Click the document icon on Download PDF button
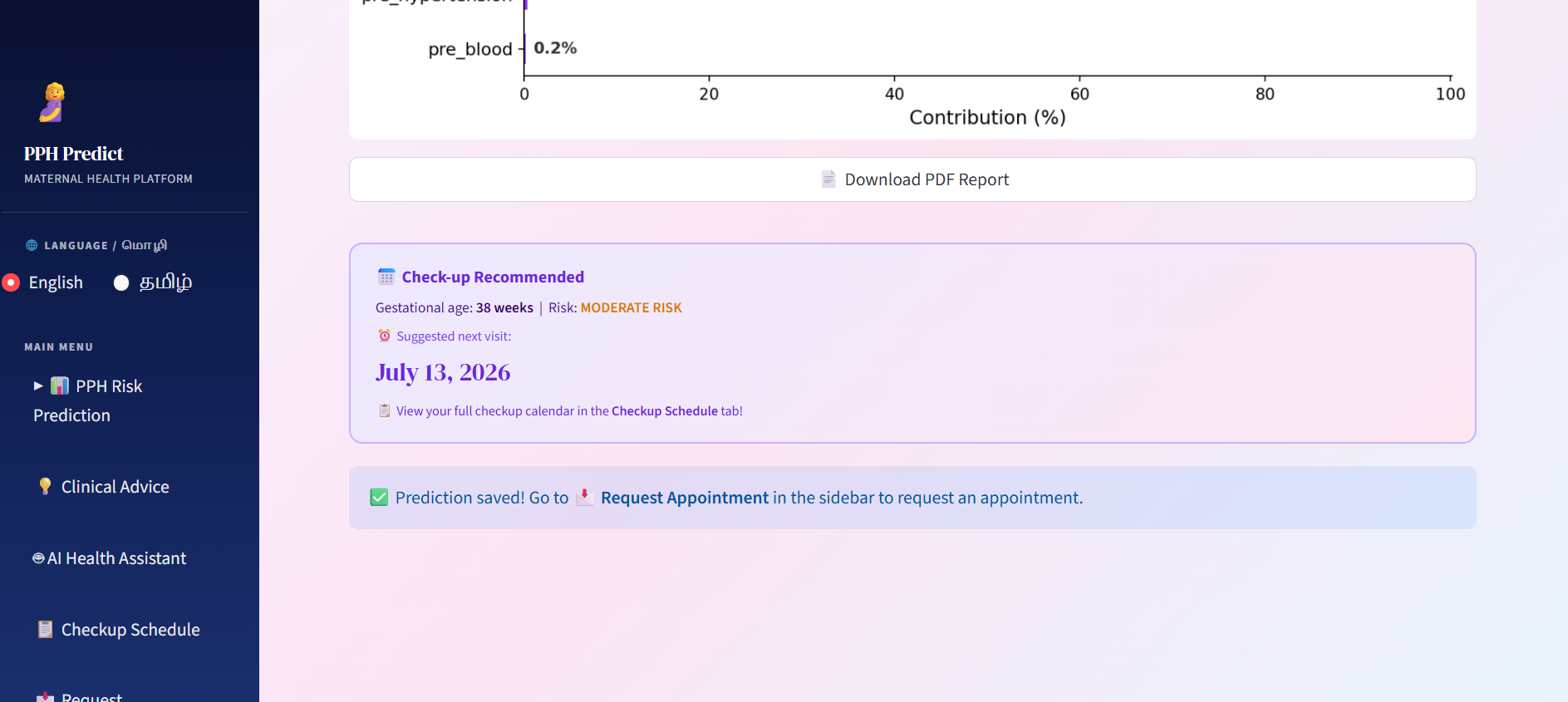1568x702 pixels. pos(828,179)
